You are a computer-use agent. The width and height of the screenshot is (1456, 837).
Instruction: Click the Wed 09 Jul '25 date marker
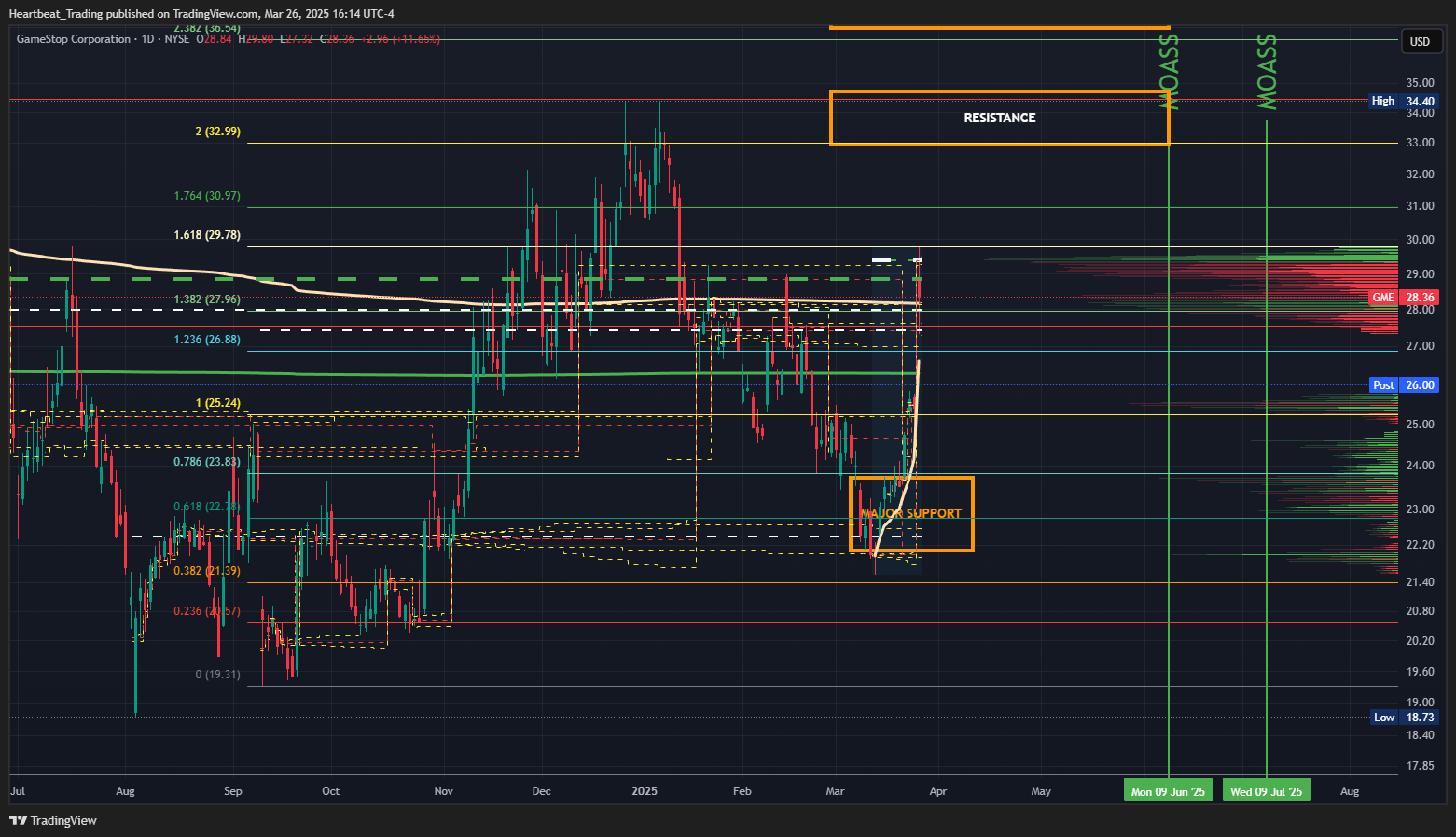click(x=1267, y=791)
